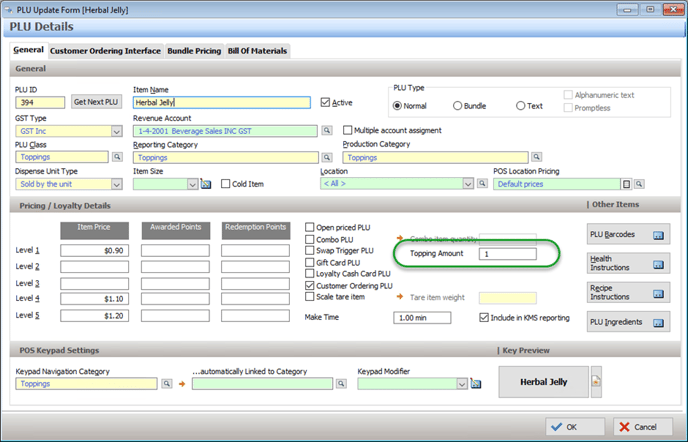This screenshot has height=442, width=688.
Task: Click the Item Name field
Action: [x=222, y=102]
